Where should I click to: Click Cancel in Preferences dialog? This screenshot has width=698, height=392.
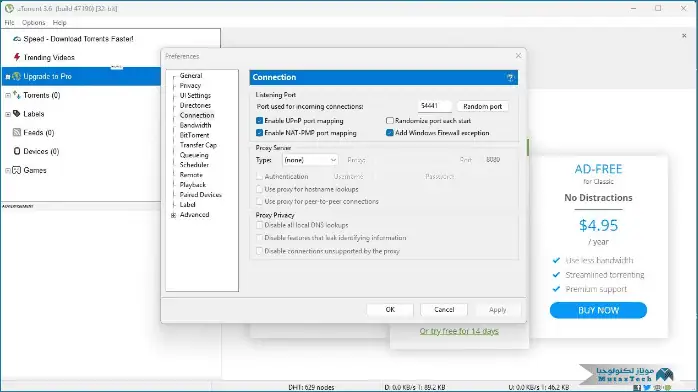coord(444,309)
